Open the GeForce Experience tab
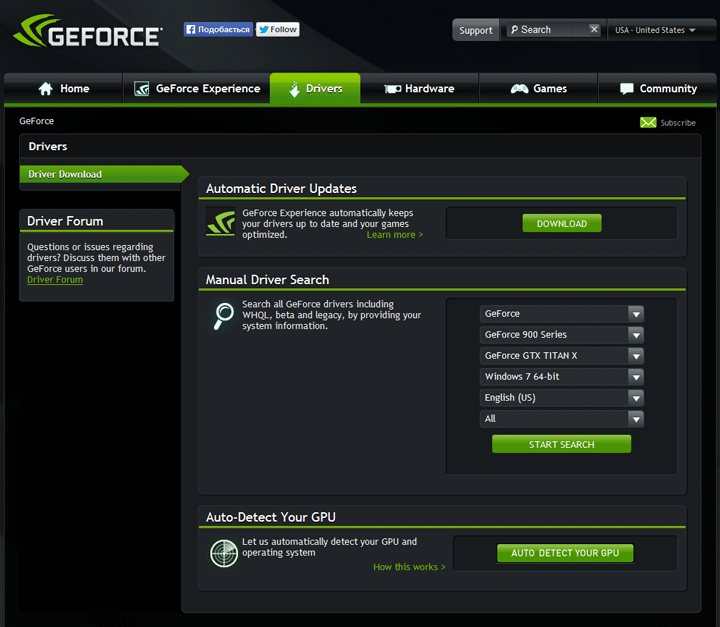The height and width of the screenshot is (627, 720). [197, 89]
